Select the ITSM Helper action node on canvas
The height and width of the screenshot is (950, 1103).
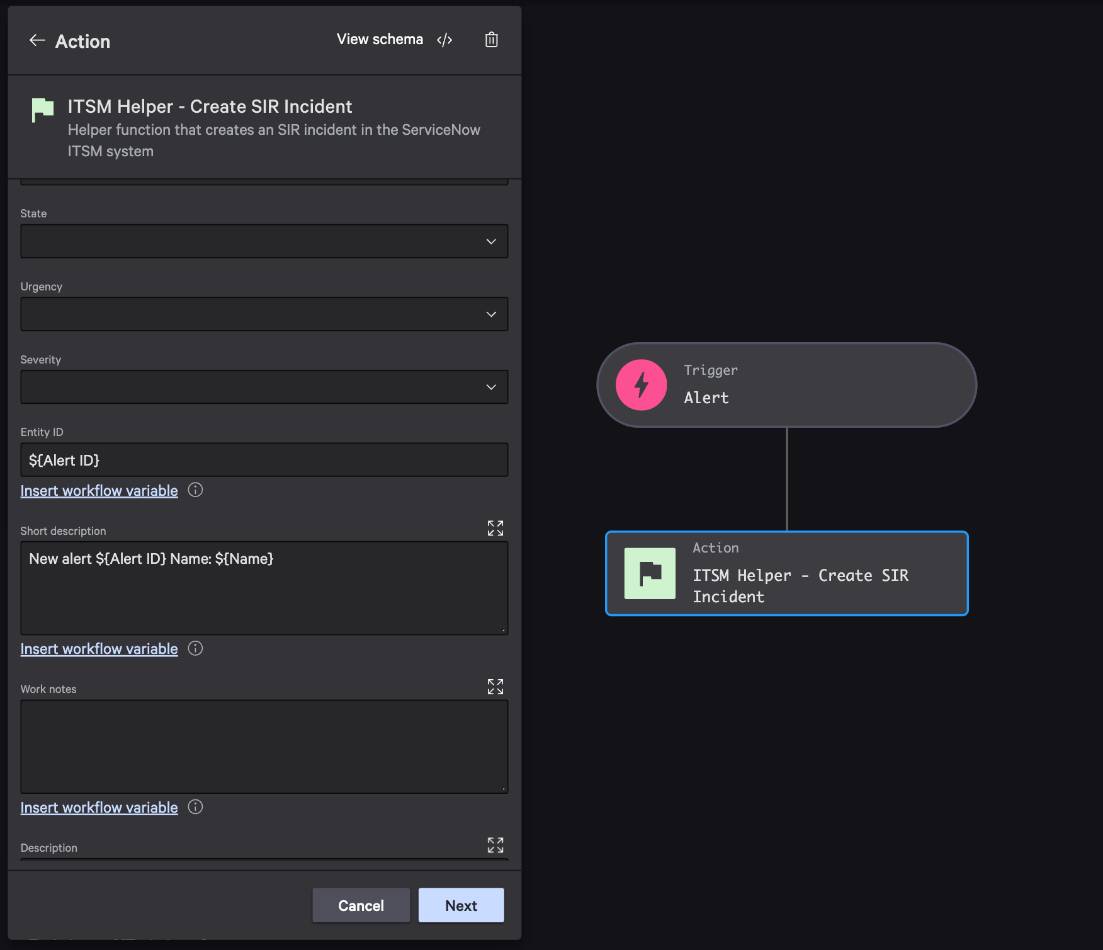pos(786,574)
